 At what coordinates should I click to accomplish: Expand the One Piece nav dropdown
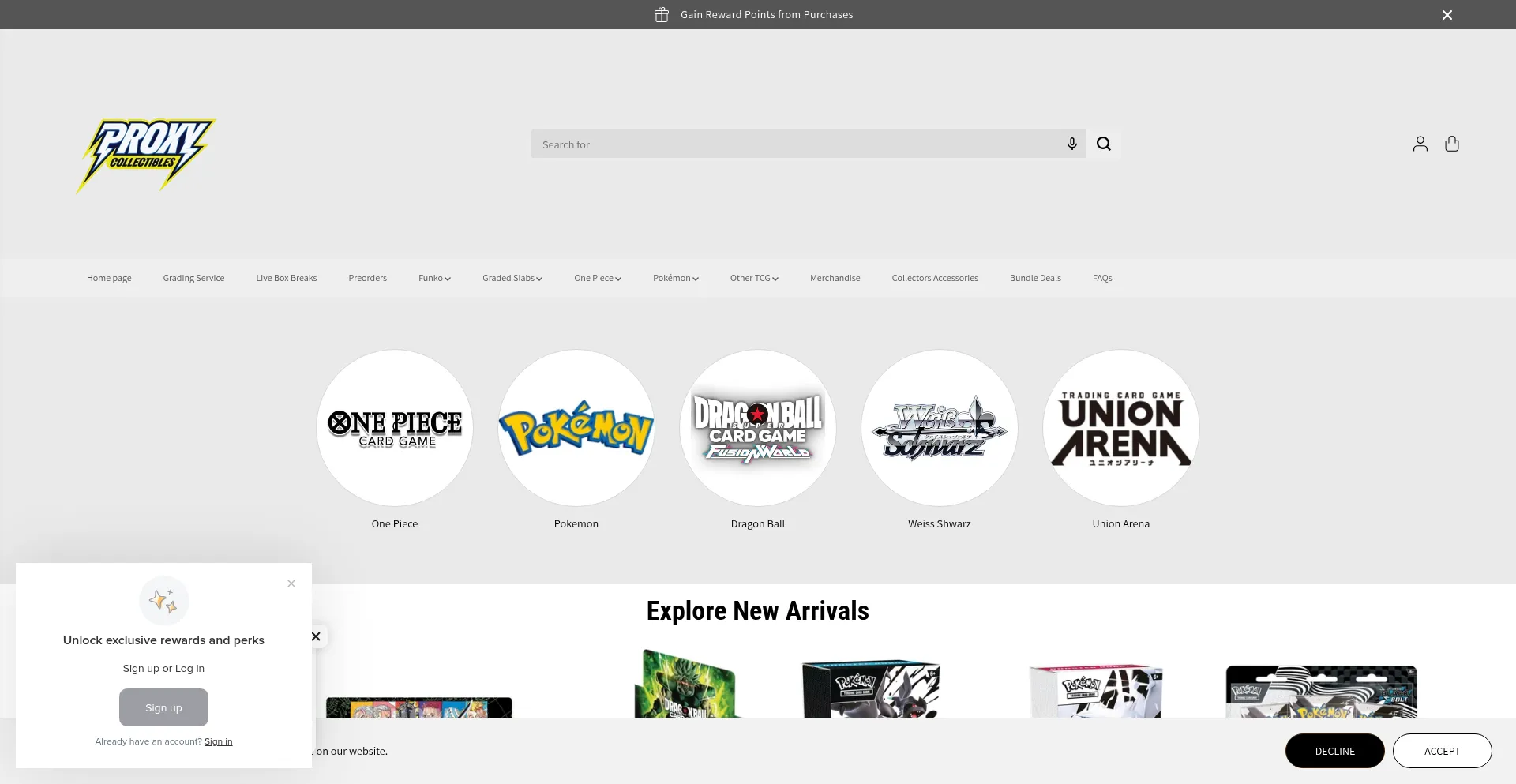(598, 278)
